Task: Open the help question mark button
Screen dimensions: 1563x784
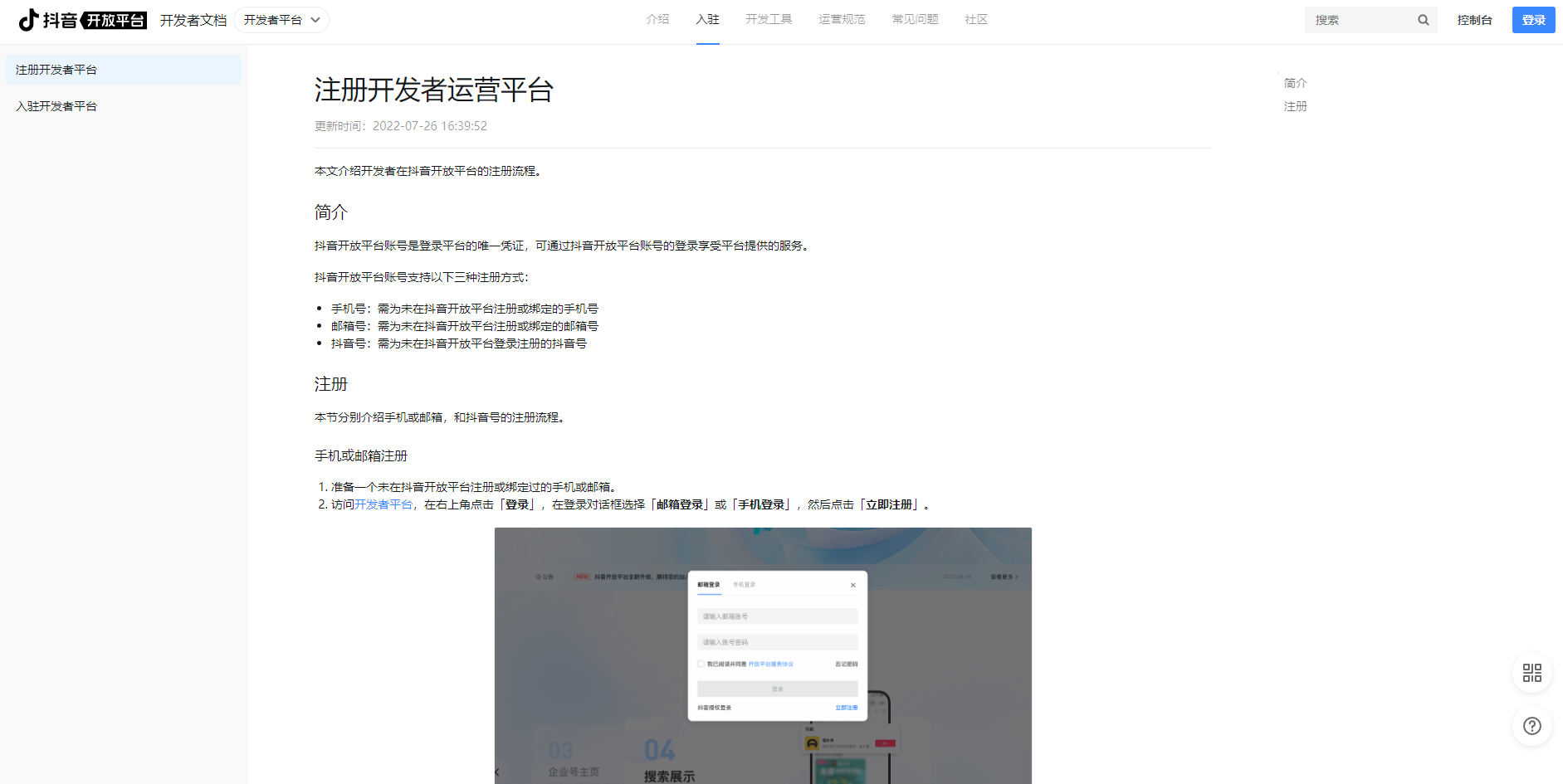Action: click(1532, 726)
